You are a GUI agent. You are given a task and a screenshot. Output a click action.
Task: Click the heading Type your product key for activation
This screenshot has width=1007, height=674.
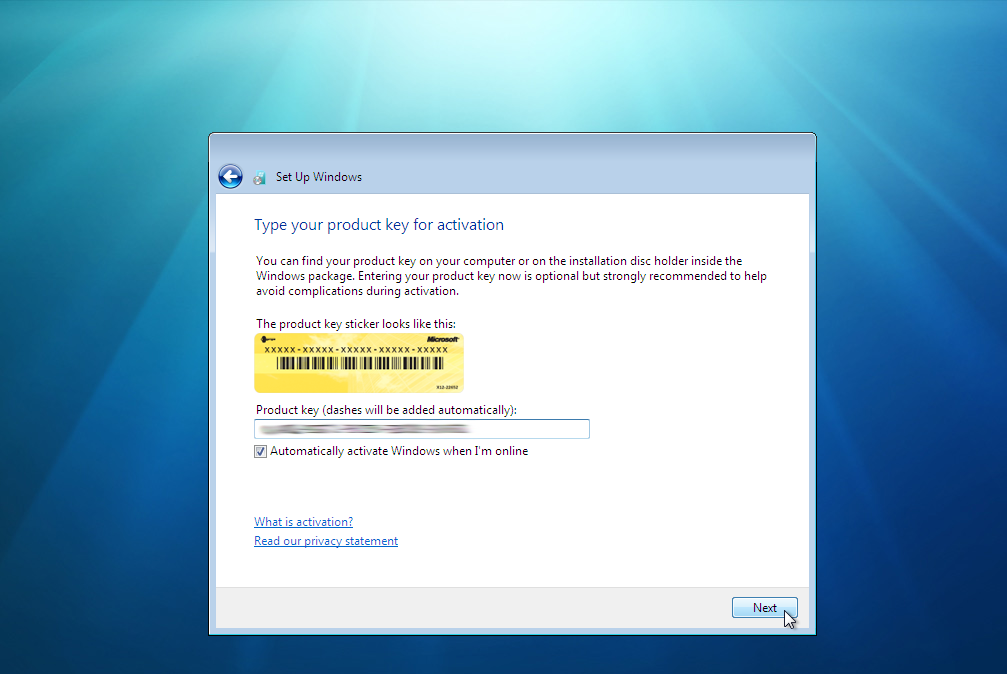pyautogui.click(x=379, y=225)
